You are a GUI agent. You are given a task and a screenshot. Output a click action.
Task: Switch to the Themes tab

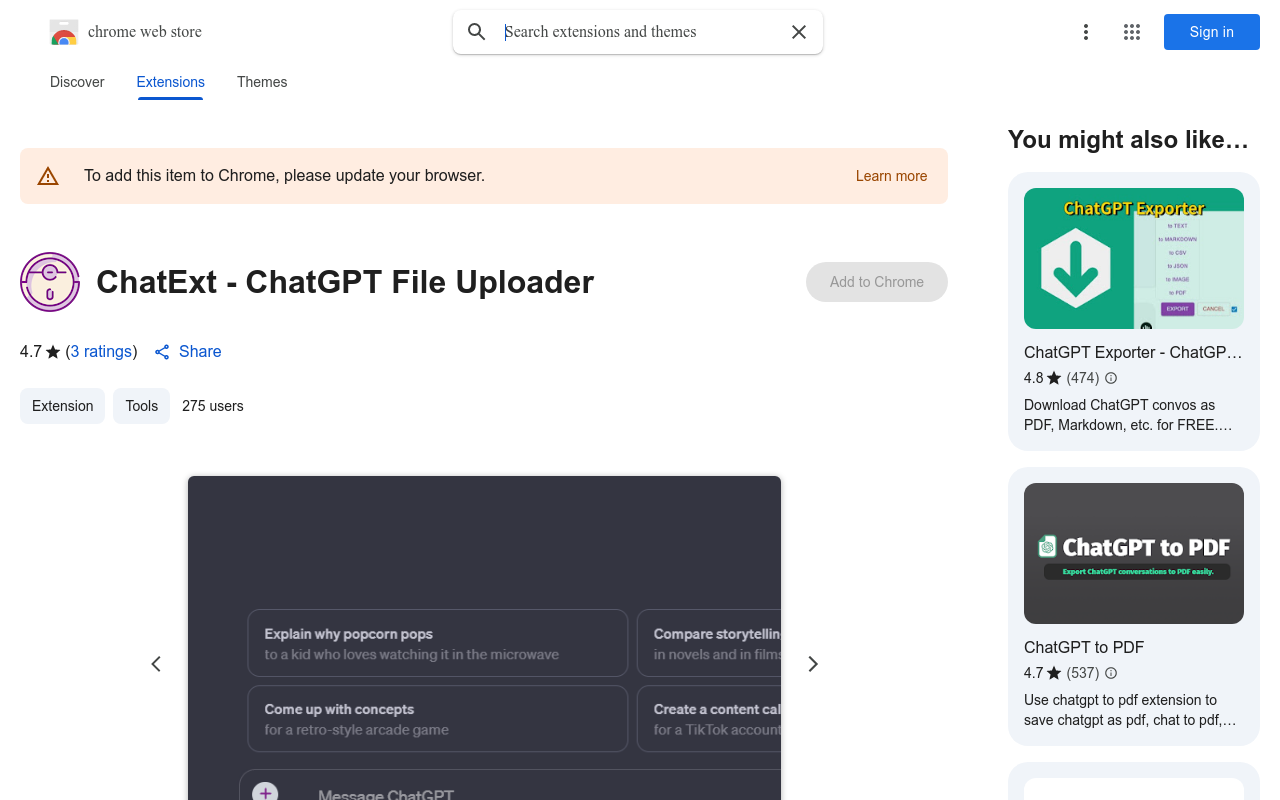(262, 82)
